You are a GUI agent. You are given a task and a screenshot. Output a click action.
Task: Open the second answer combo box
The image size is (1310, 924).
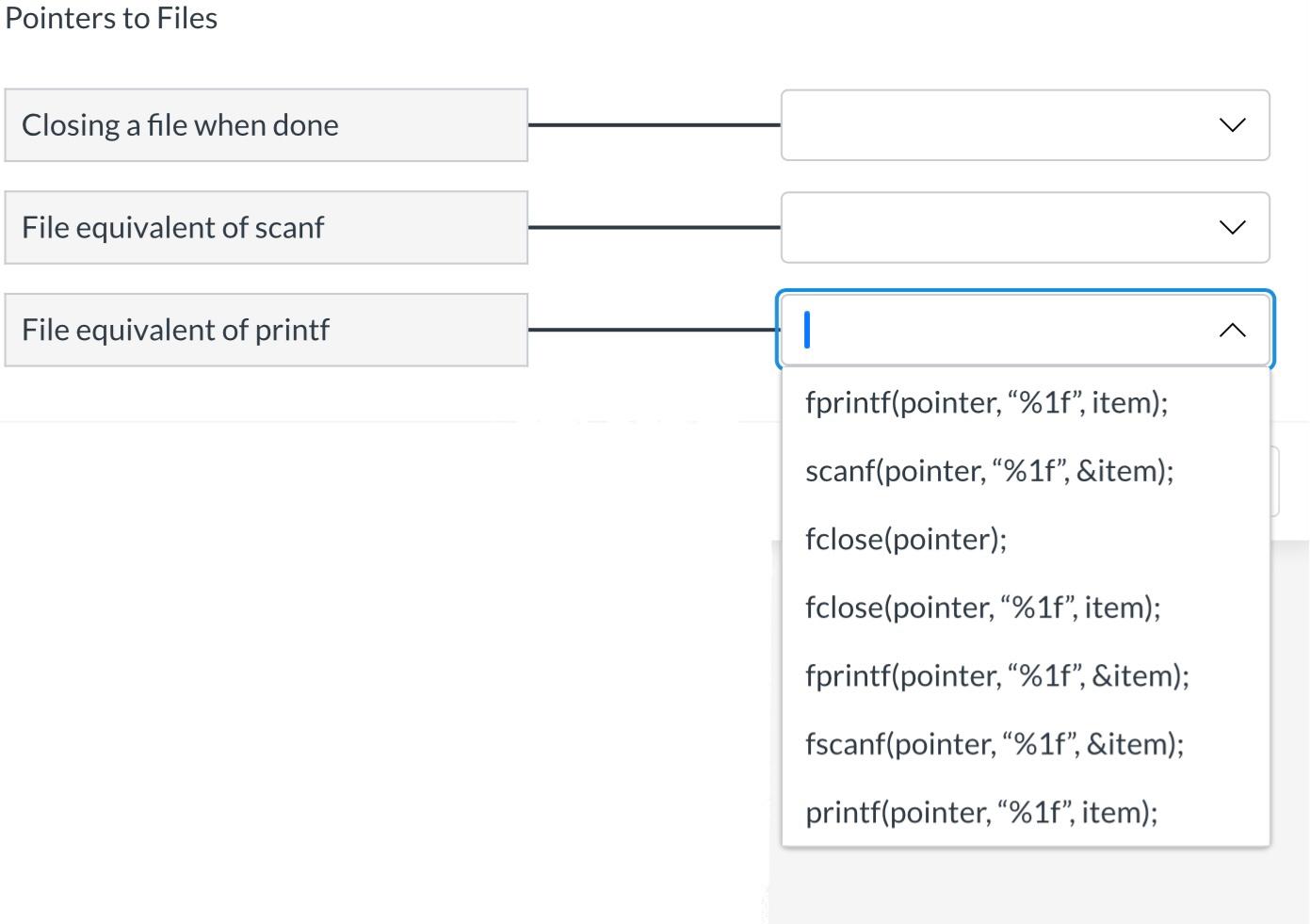tap(1026, 226)
